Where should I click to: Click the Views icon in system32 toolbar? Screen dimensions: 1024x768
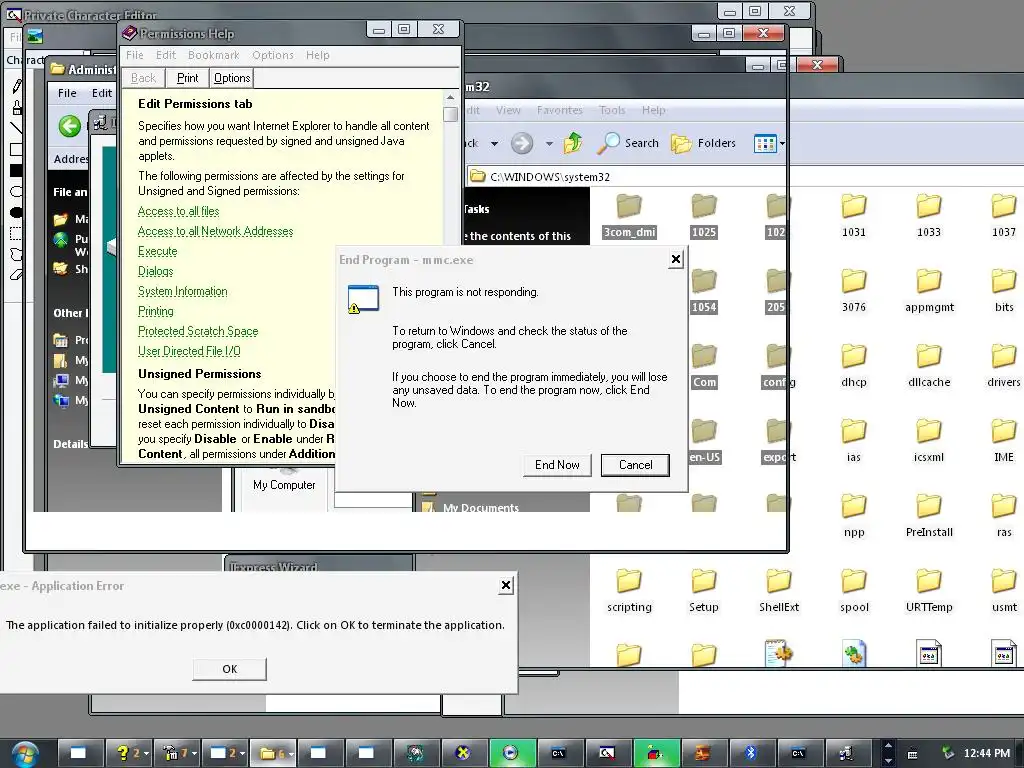[765, 143]
